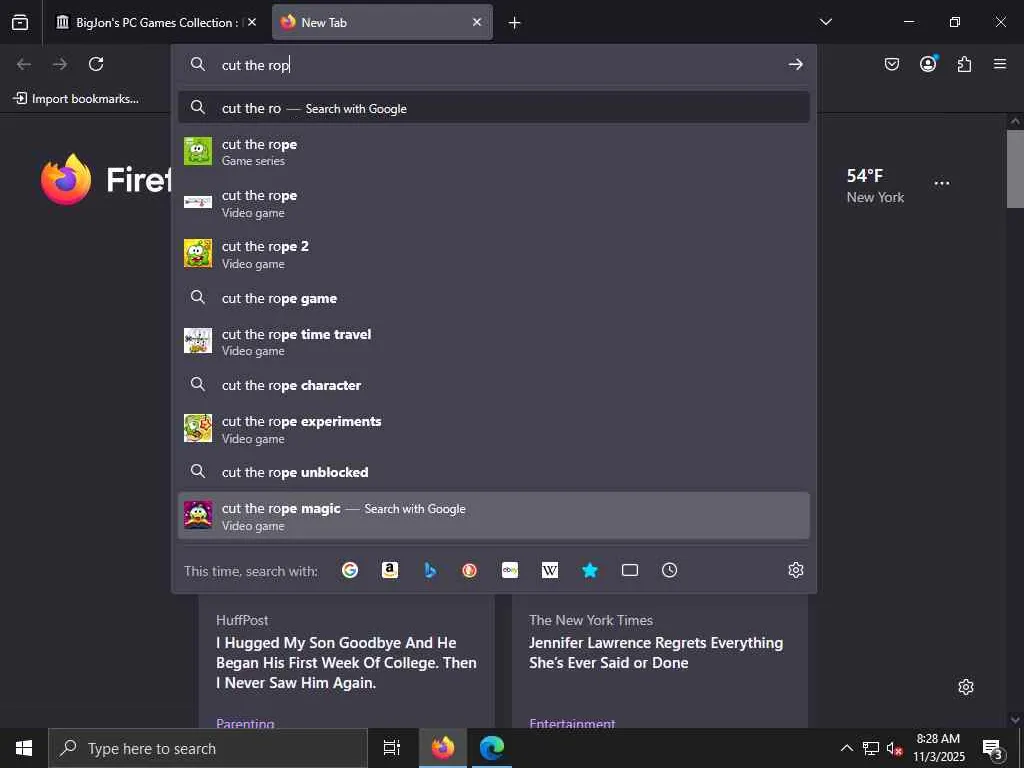This screenshot has width=1024, height=768.
Task: Select 'cut the rope time travel' suggestion
Action: (x=494, y=342)
